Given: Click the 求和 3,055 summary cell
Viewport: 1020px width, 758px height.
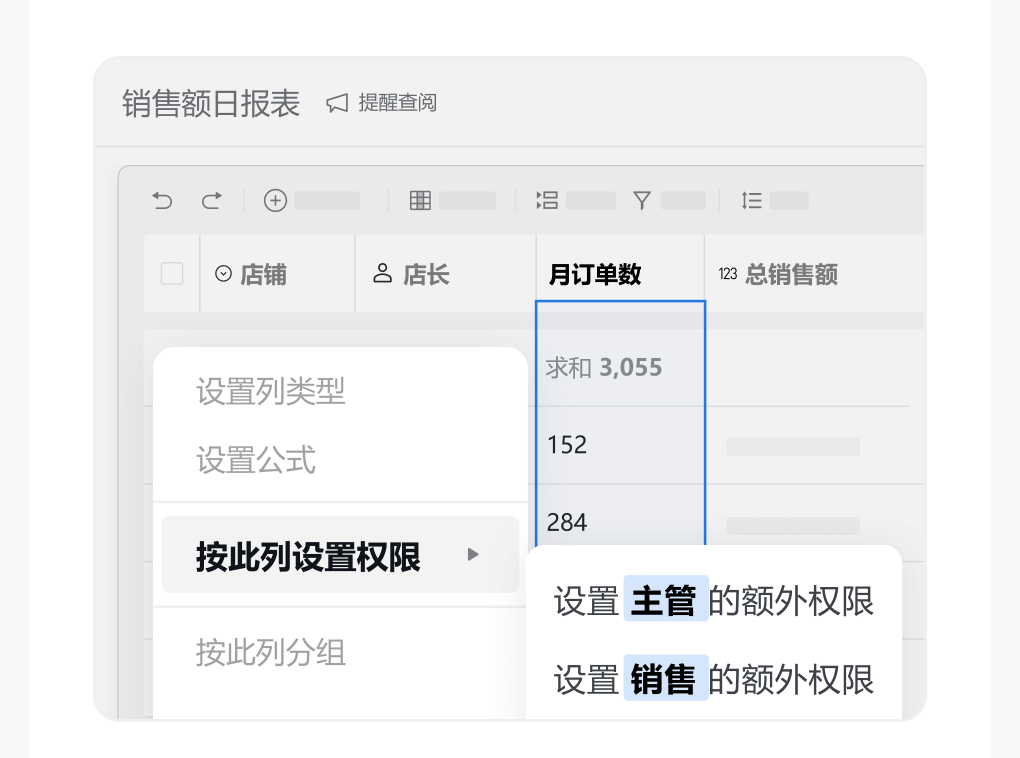Looking at the screenshot, I should pos(620,368).
